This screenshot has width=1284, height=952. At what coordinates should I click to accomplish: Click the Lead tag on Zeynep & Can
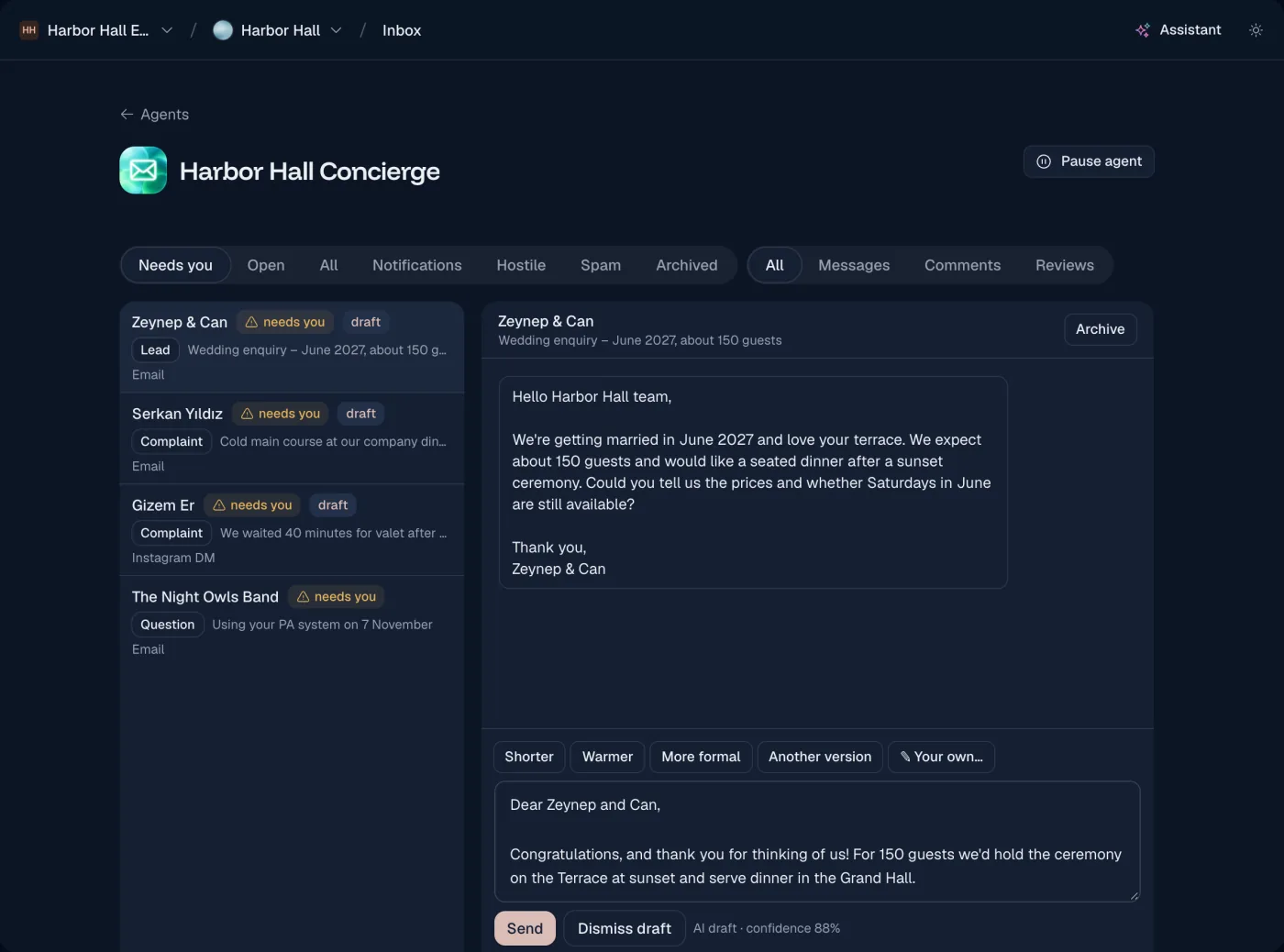coord(155,349)
